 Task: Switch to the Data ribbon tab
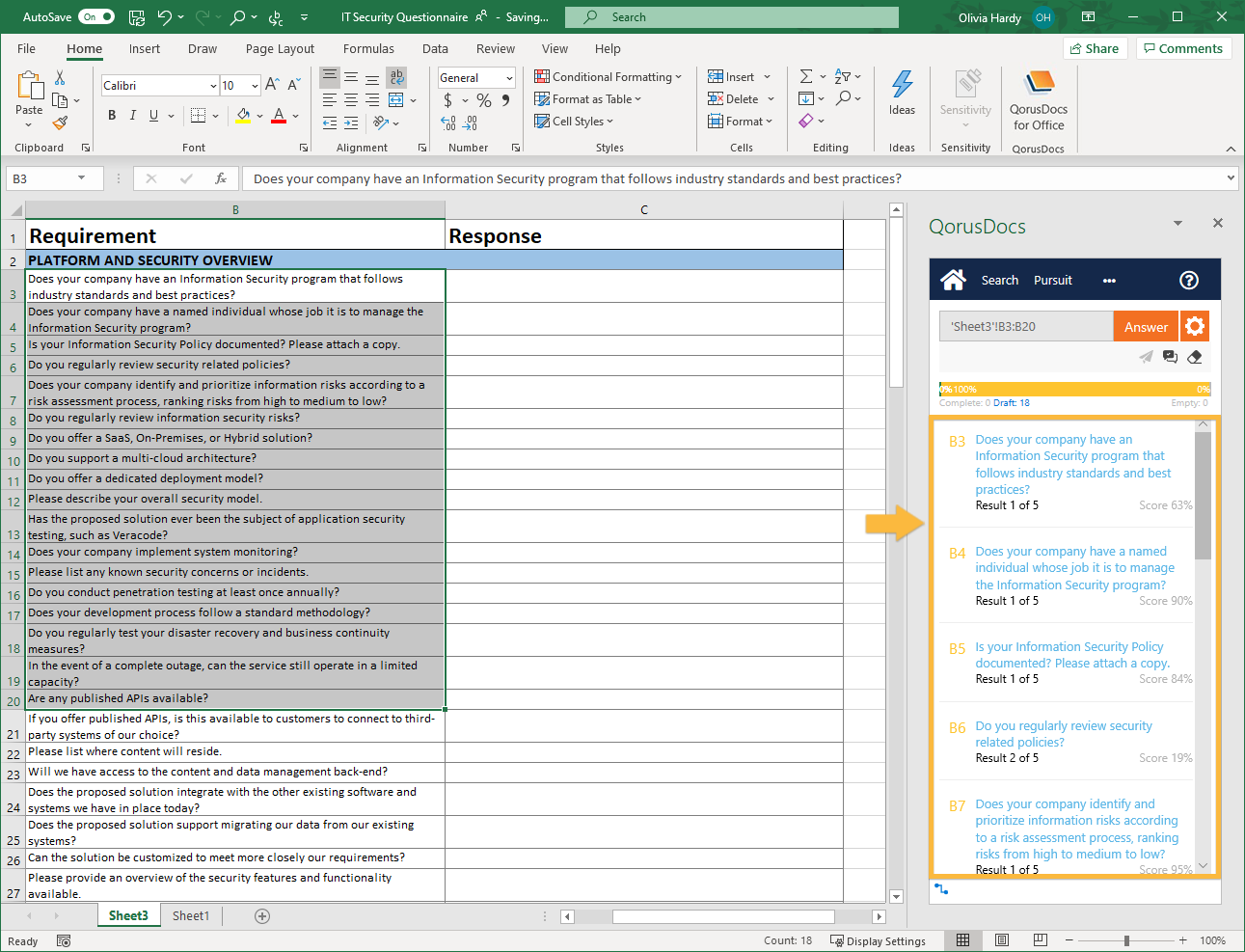(435, 49)
